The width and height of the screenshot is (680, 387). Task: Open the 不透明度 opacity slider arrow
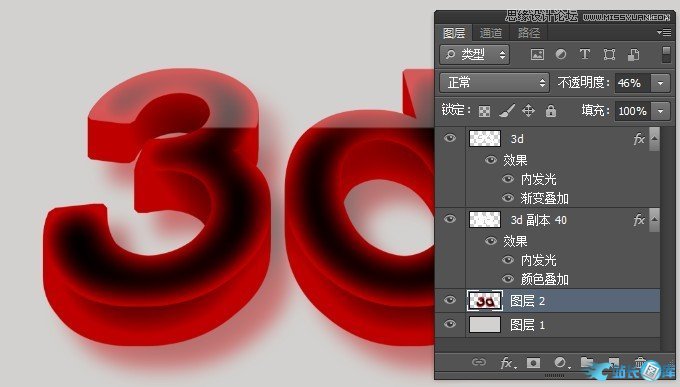(x=660, y=83)
